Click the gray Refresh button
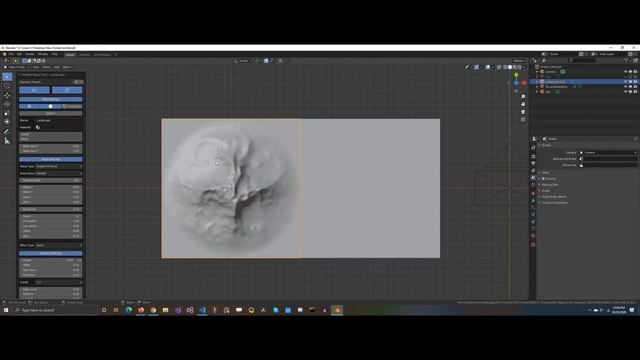 point(51,113)
